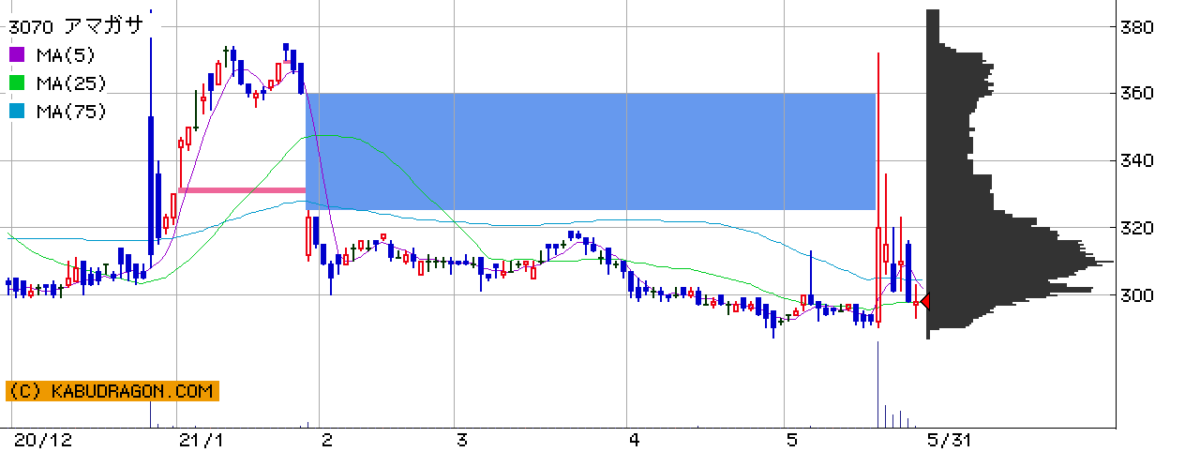Click the tall red candlestick spiking in late May

[x=878, y=189]
